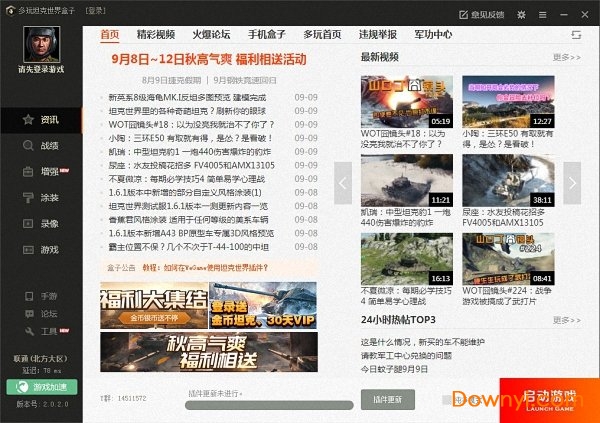The image size is (600, 423).
Task: Switch to 手机盒子 tab
Action: (x=267, y=34)
